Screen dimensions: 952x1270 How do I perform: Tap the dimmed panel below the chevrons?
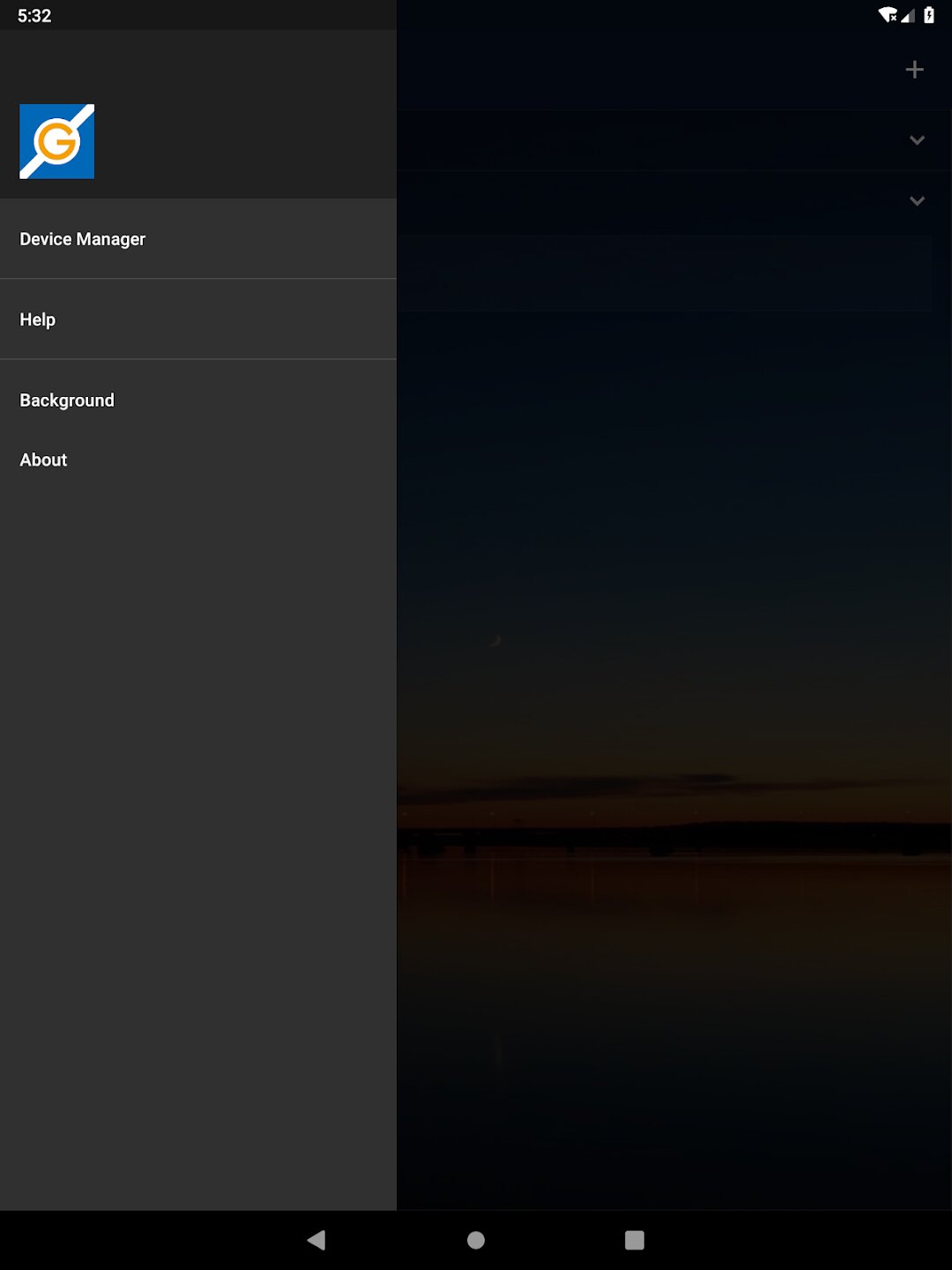(666, 273)
